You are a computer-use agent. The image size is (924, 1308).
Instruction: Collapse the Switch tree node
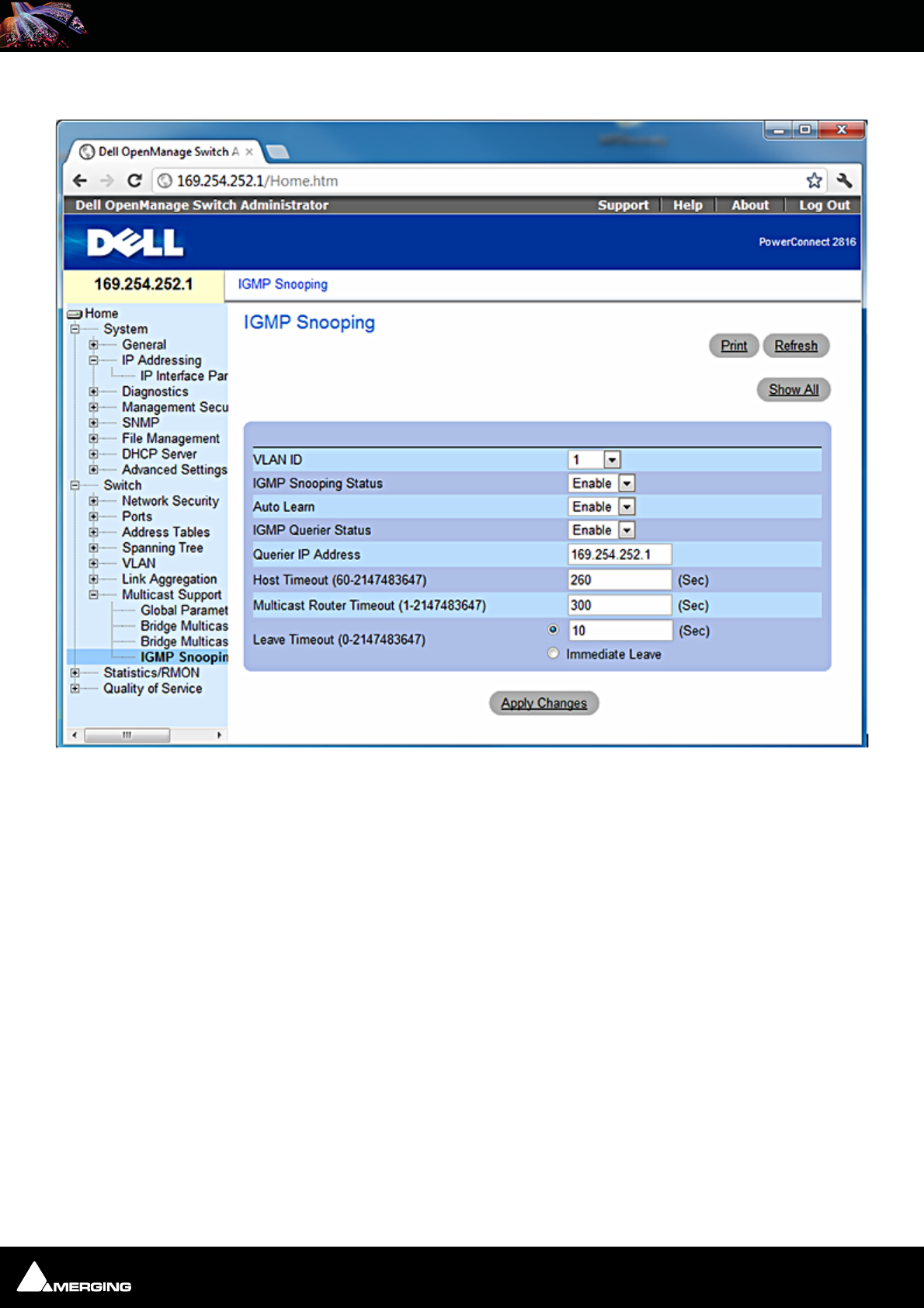click(75, 485)
